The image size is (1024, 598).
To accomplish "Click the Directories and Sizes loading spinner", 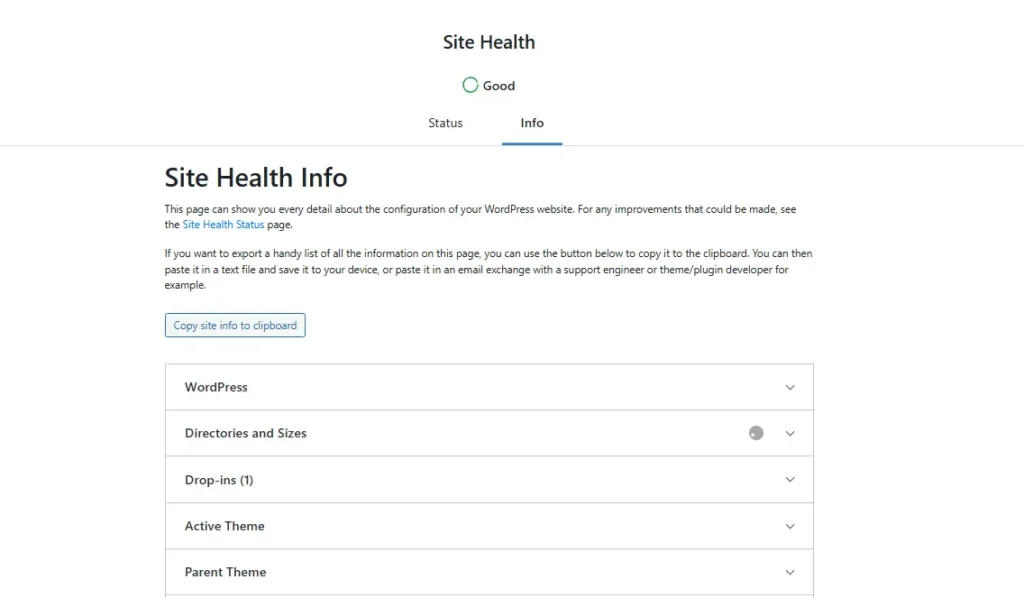I will click(756, 433).
